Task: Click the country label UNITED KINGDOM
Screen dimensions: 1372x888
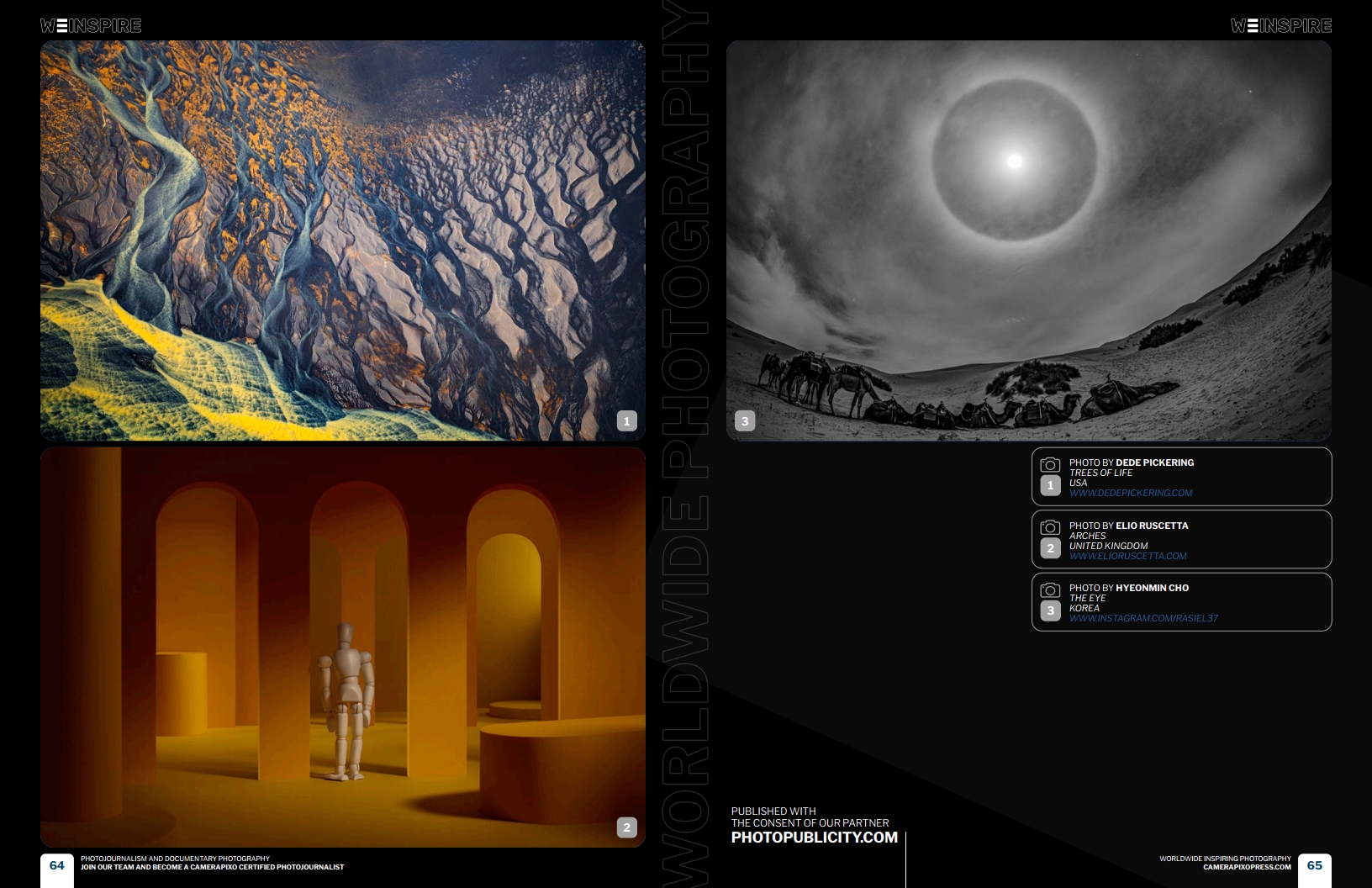Action: click(x=1109, y=547)
